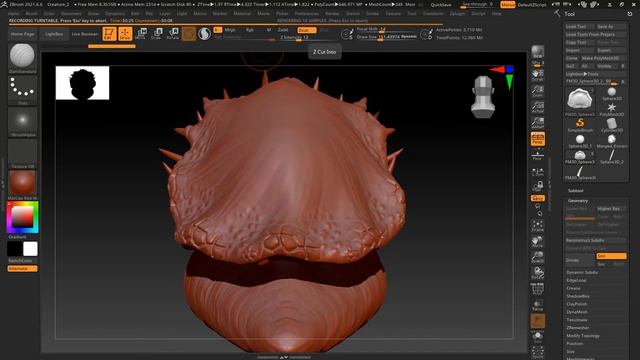The height and width of the screenshot is (360, 640).
Task: Open the Texture Off selector
Action: [22, 153]
